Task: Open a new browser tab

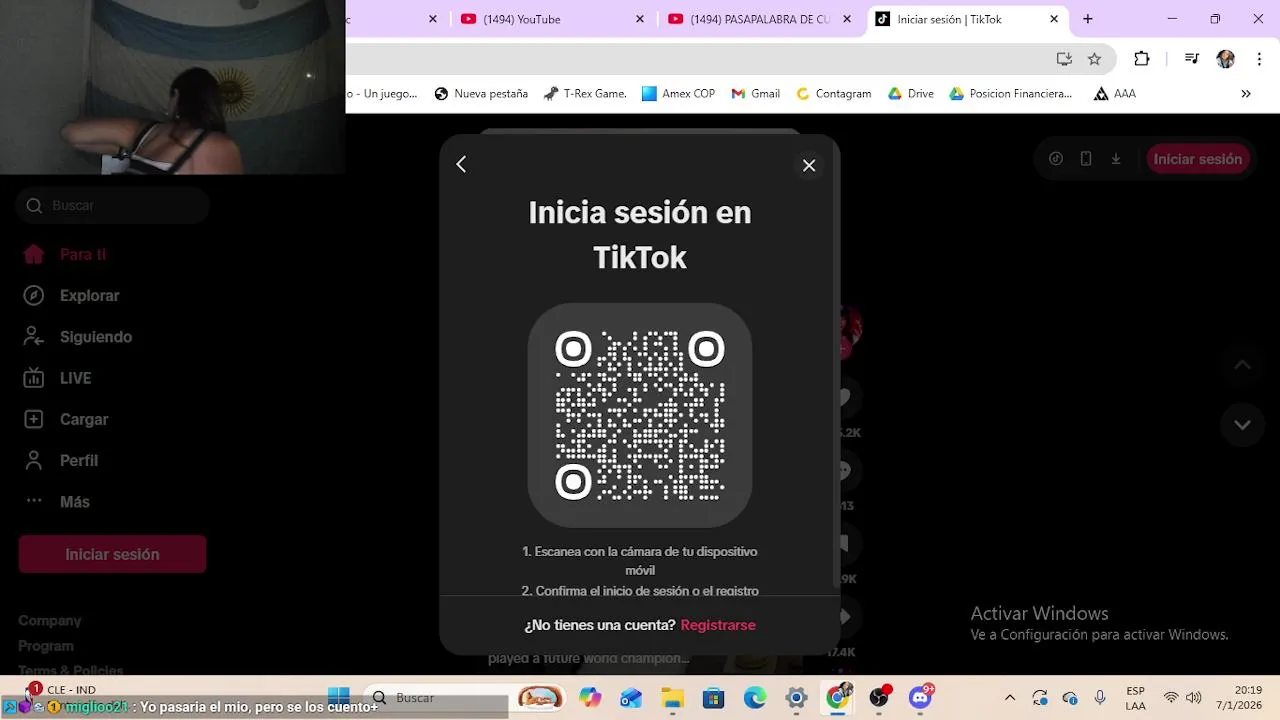Action: [1088, 19]
